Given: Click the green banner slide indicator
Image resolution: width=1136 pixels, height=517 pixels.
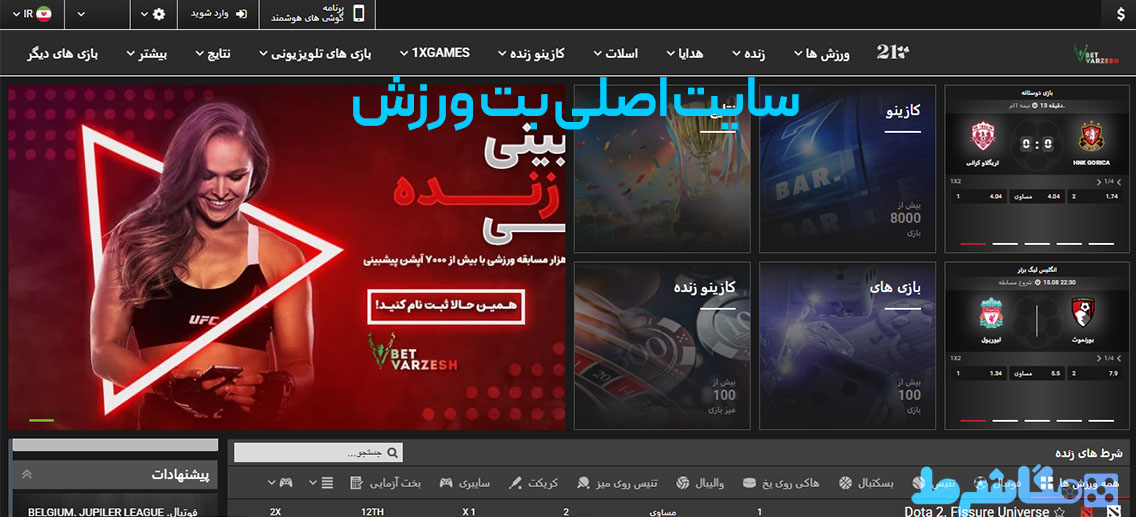Looking at the screenshot, I should pyautogui.click(x=41, y=420).
